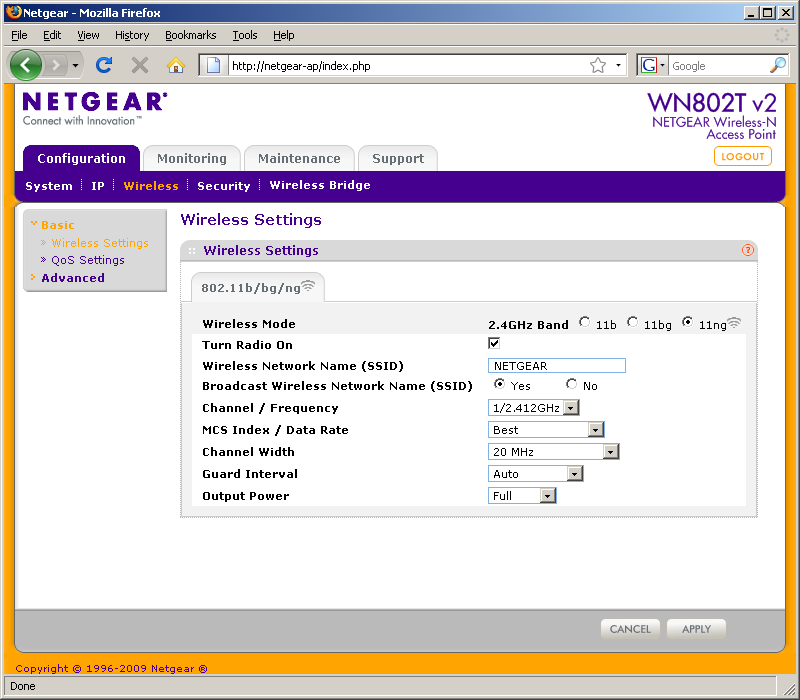
Task: Click the search magnifier icon
Action: [x=778, y=65]
